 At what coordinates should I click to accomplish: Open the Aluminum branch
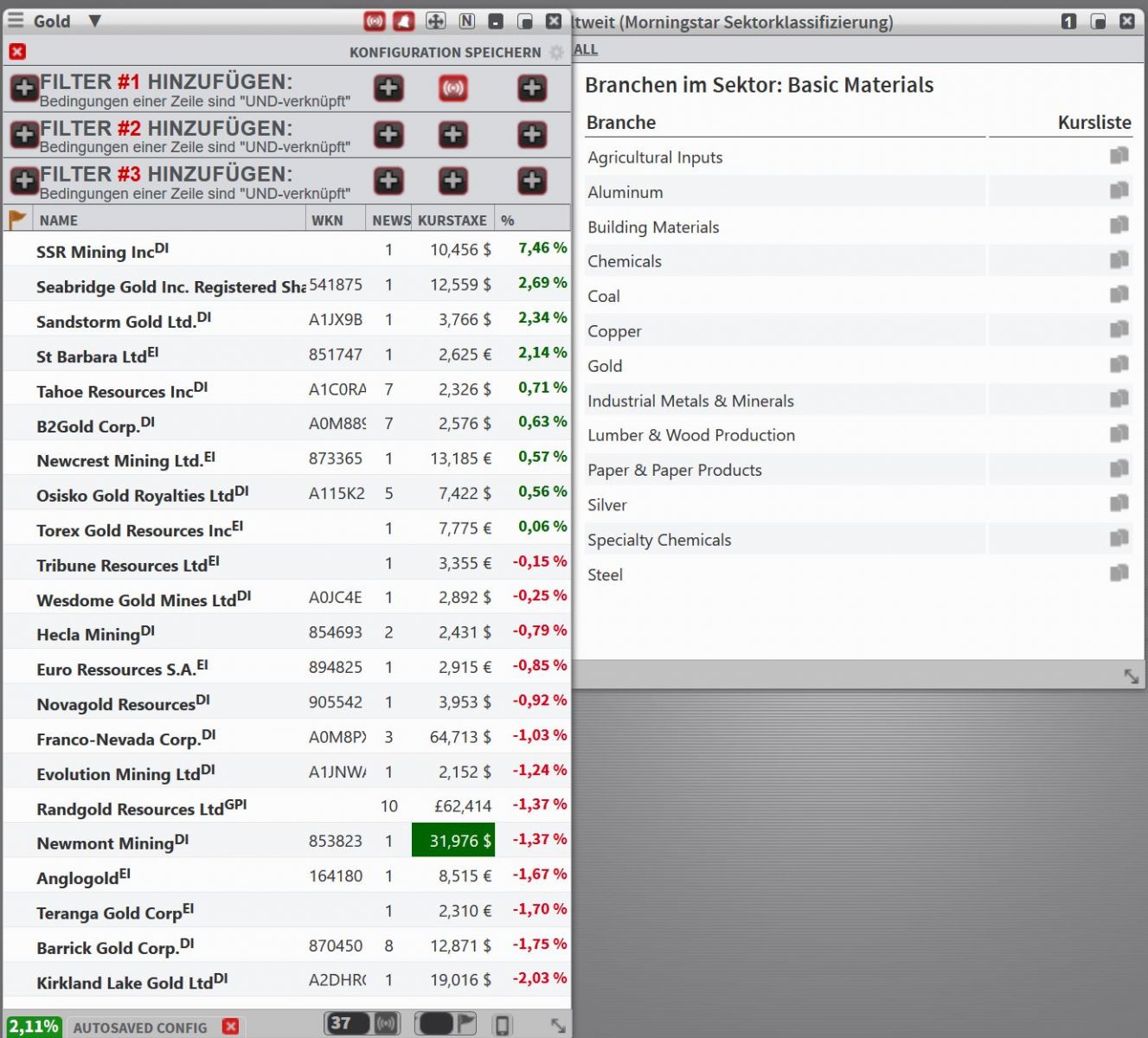(625, 192)
